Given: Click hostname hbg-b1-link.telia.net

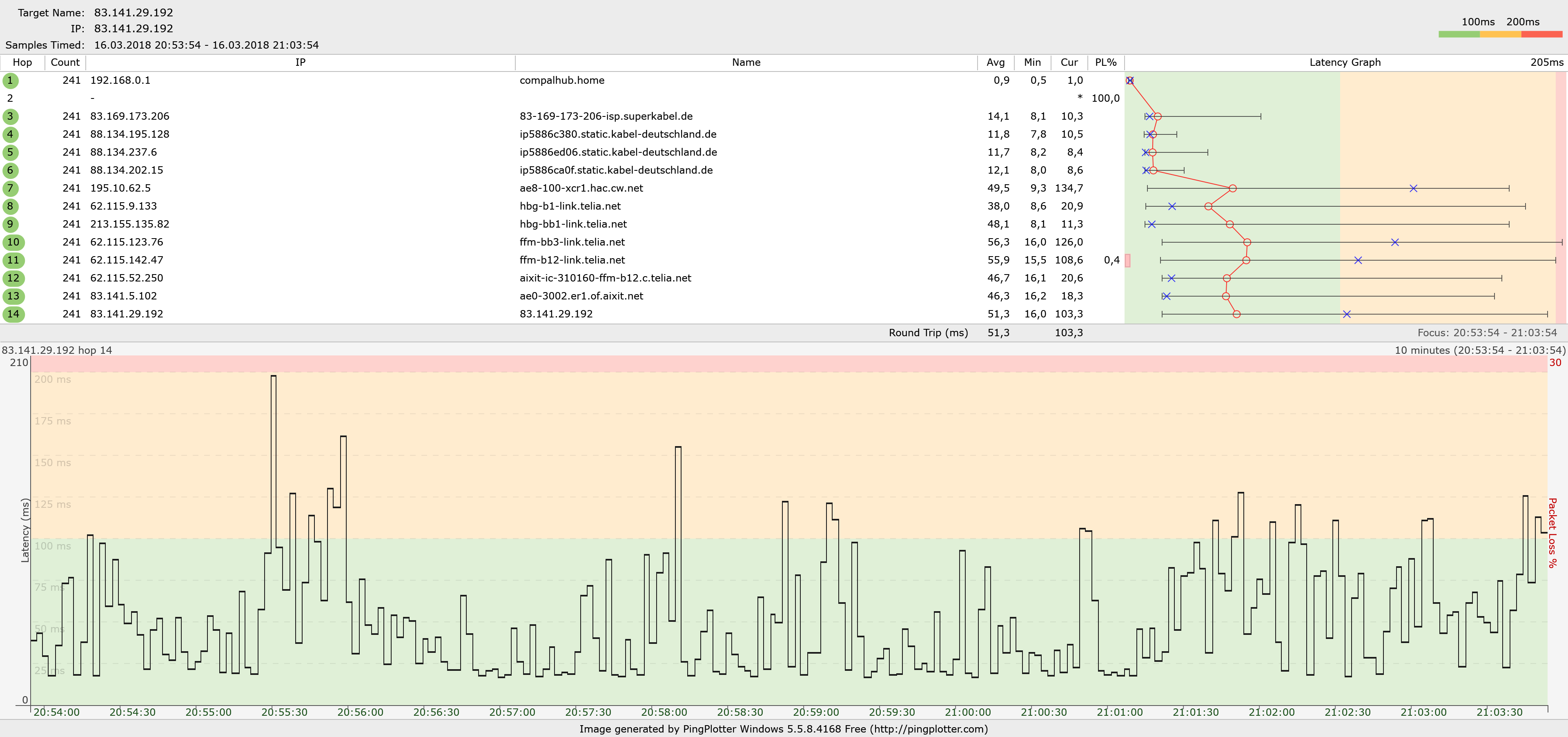Looking at the screenshot, I should [x=570, y=206].
